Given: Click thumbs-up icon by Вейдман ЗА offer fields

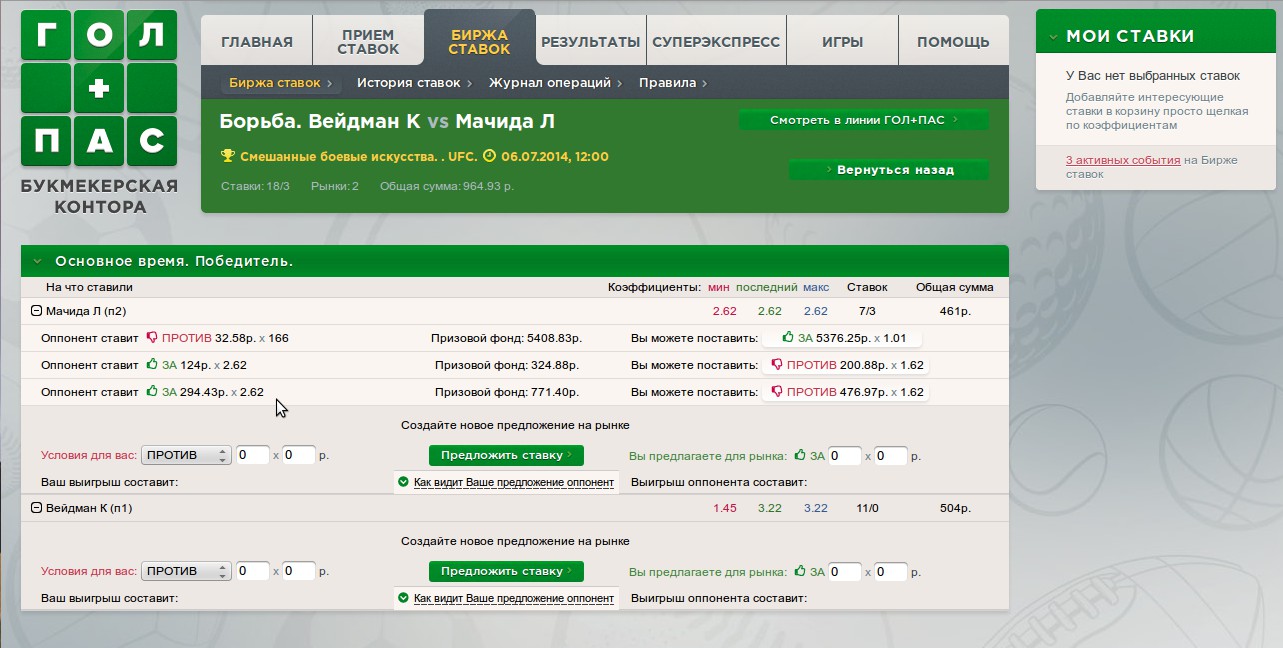Looking at the screenshot, I should pos(800,572).
